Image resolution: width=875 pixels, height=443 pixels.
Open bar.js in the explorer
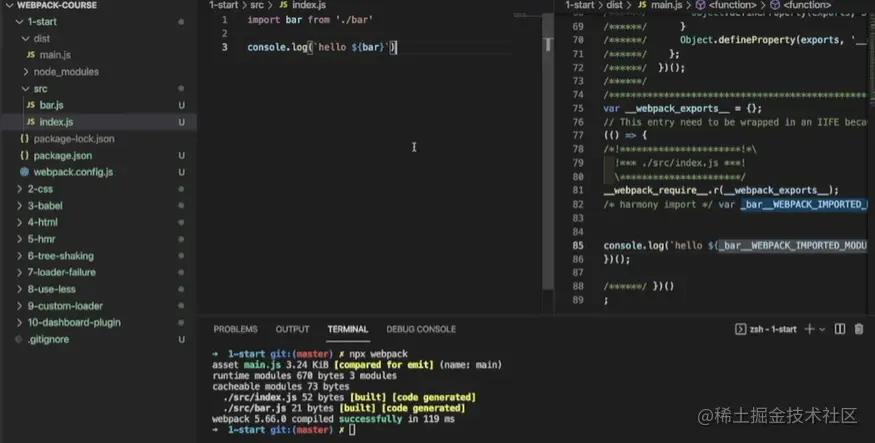(51, 105)
